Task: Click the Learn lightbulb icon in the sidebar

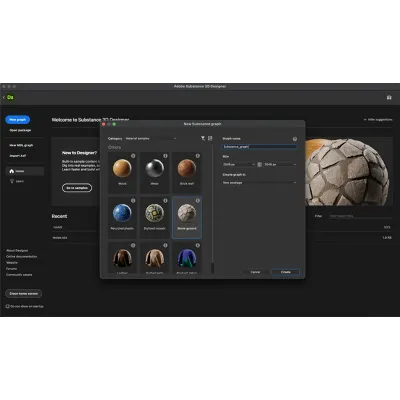Action: pyautogui.click(x=12, y=181)
